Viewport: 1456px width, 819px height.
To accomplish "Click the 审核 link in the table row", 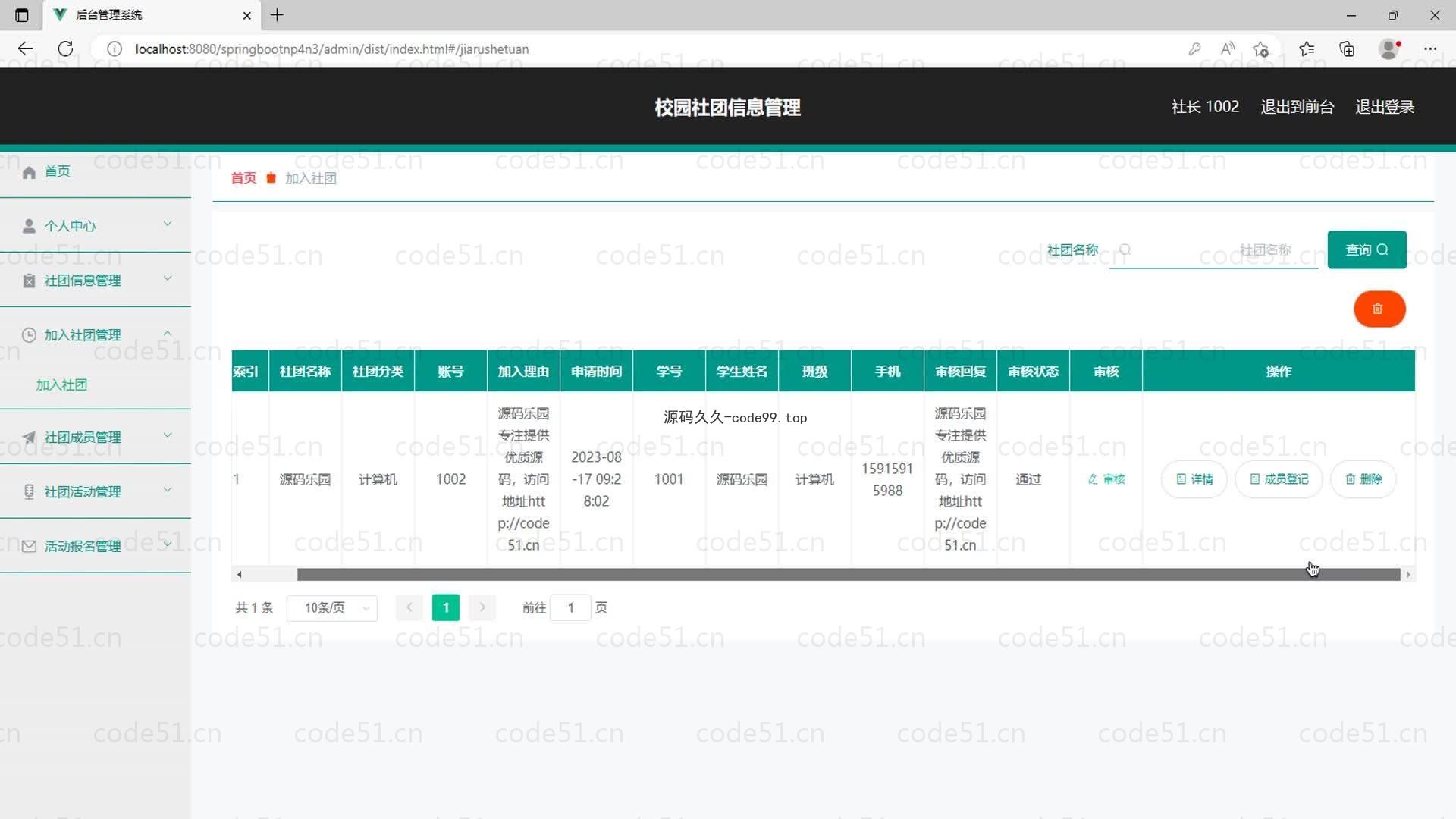I will 1106,479.
